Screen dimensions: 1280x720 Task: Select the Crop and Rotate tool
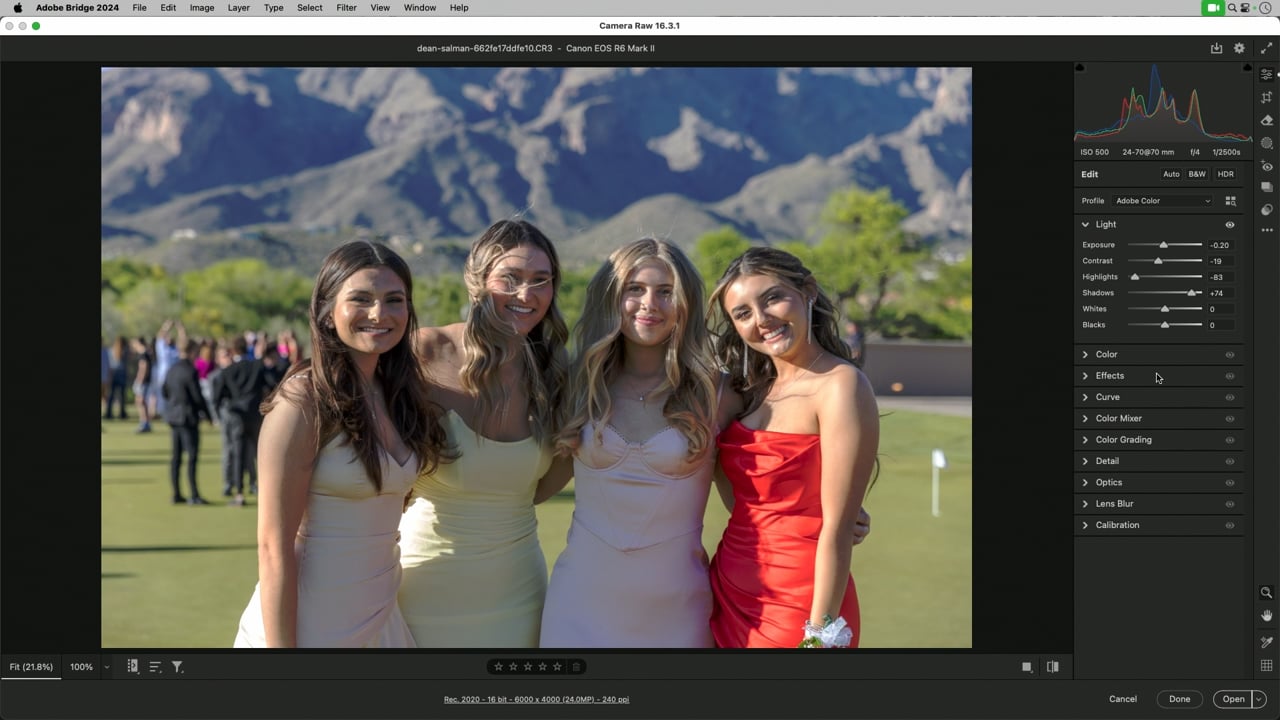point(1266,97)
